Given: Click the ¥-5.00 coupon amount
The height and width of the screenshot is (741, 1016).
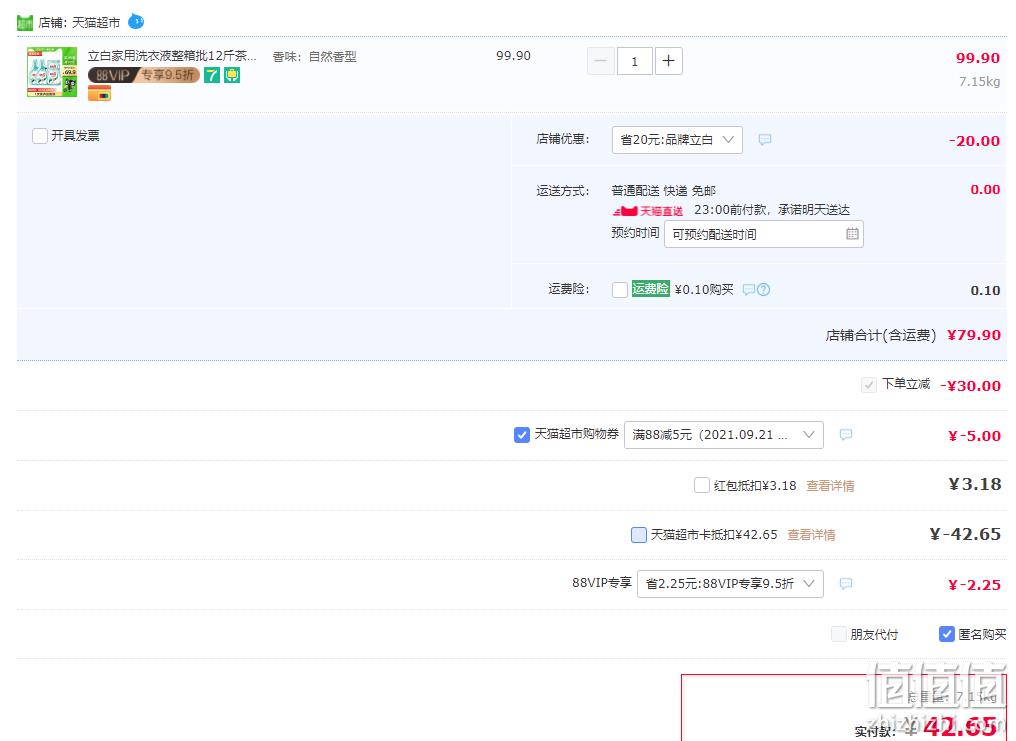Looking at the screenshot, I should pyautogui.click(x=975, y=436).
